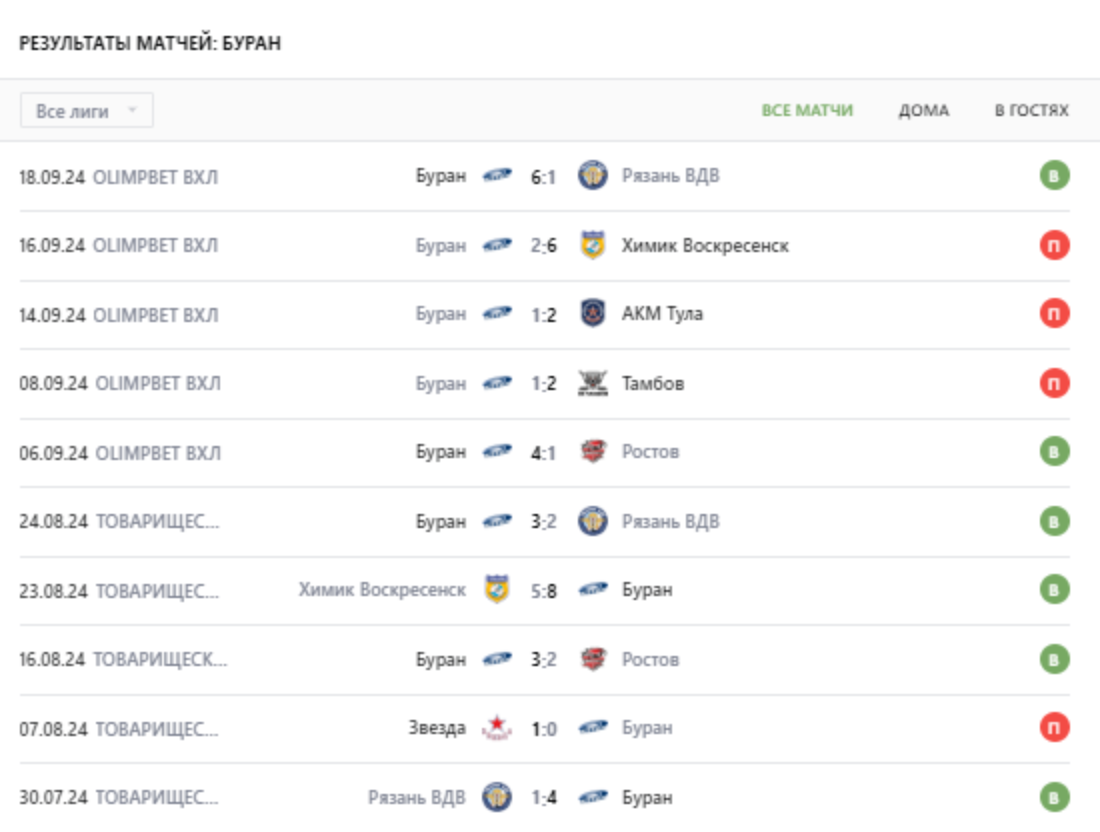Switch to the "Дома" tab

point(923,111)
